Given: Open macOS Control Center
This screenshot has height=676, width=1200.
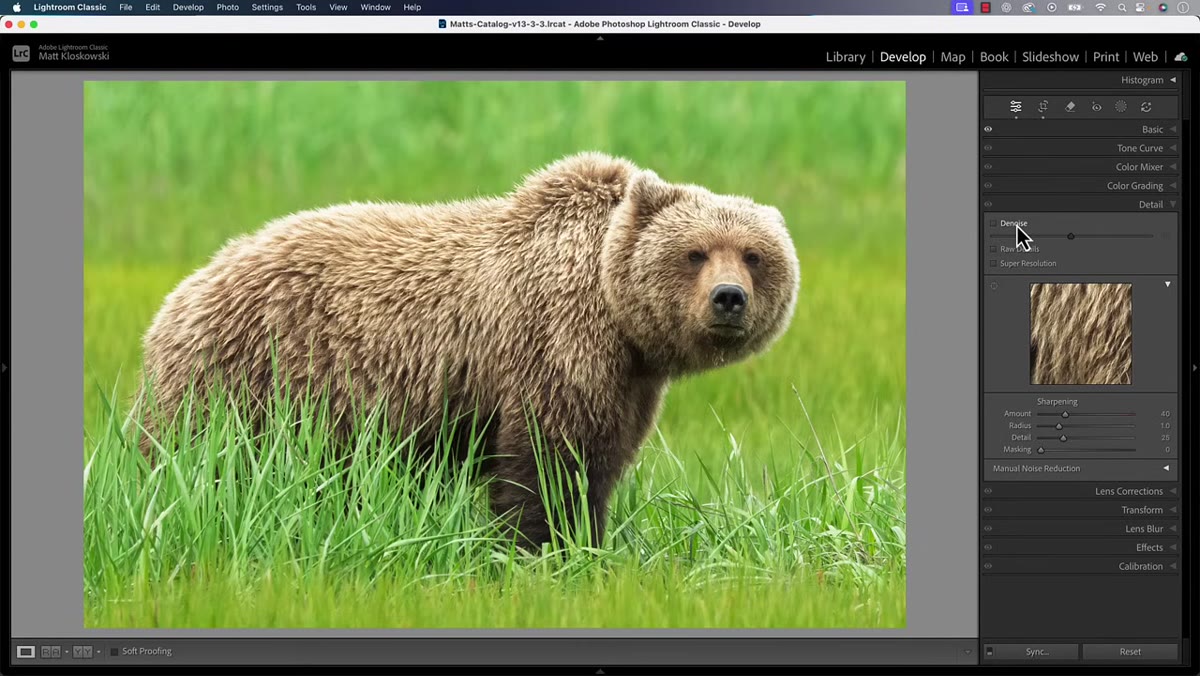Looking at the screenshot, I should coord(1142,7).
